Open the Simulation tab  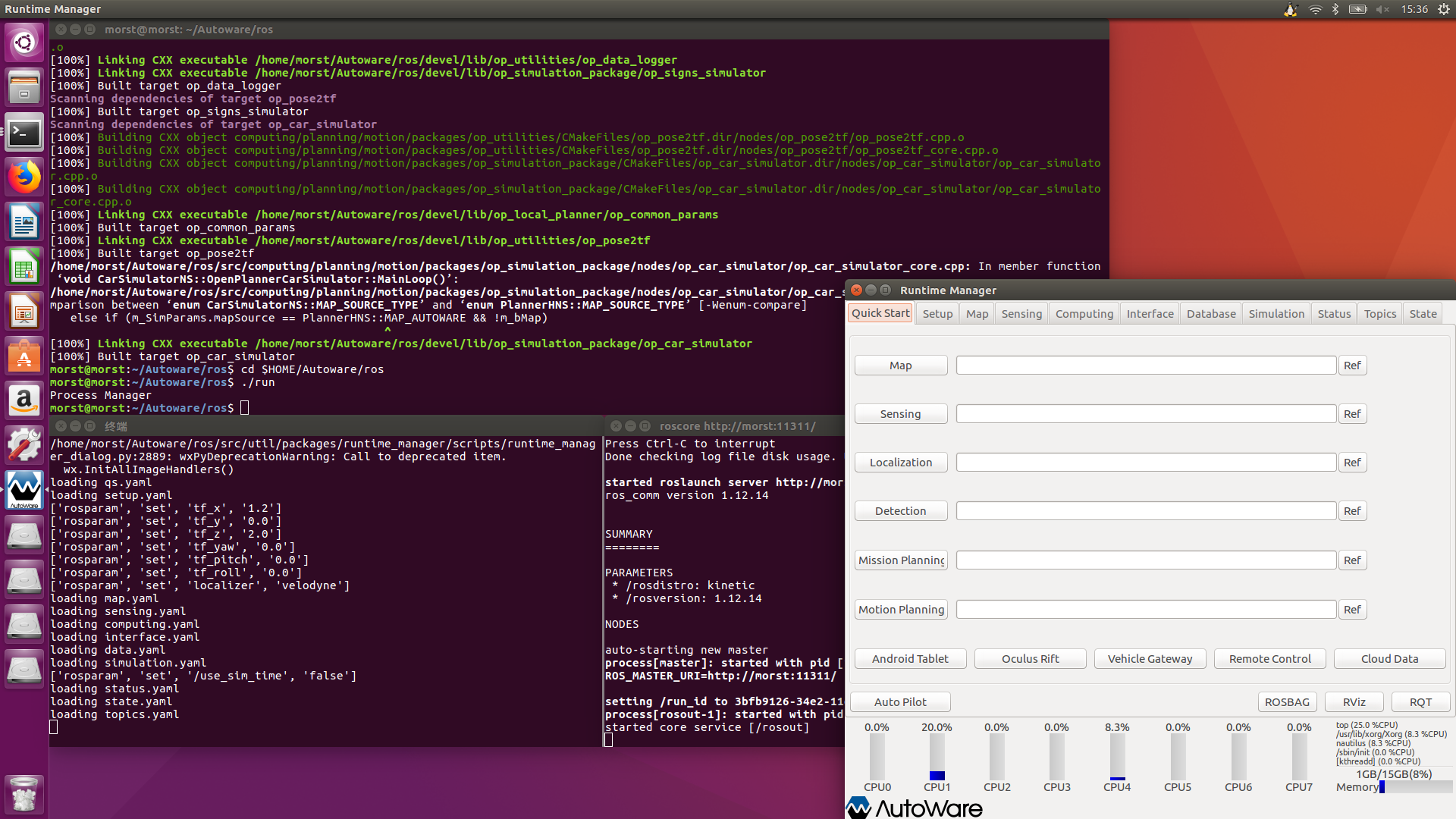[1276, 314]
